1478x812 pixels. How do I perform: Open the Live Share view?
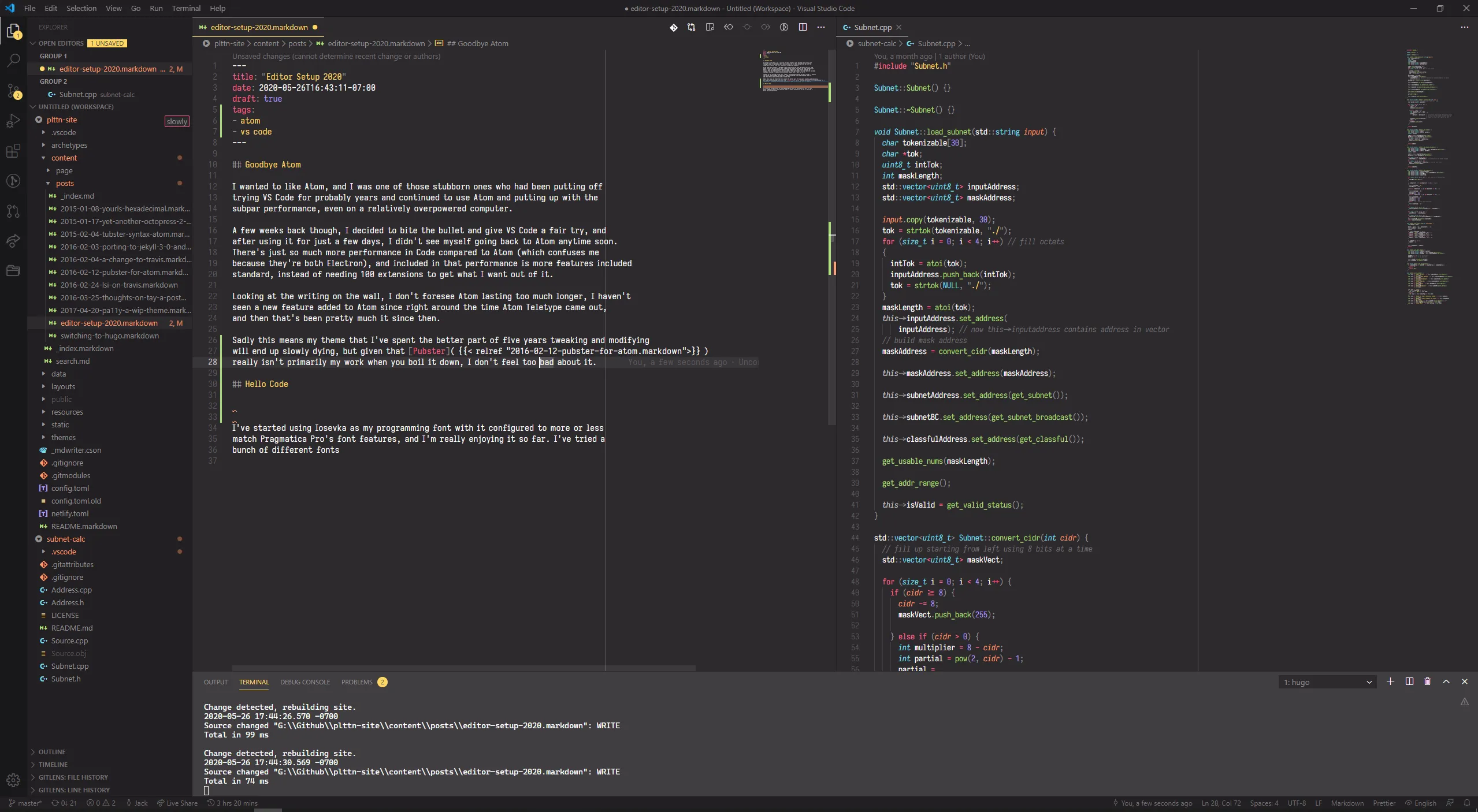click(13, 241)
